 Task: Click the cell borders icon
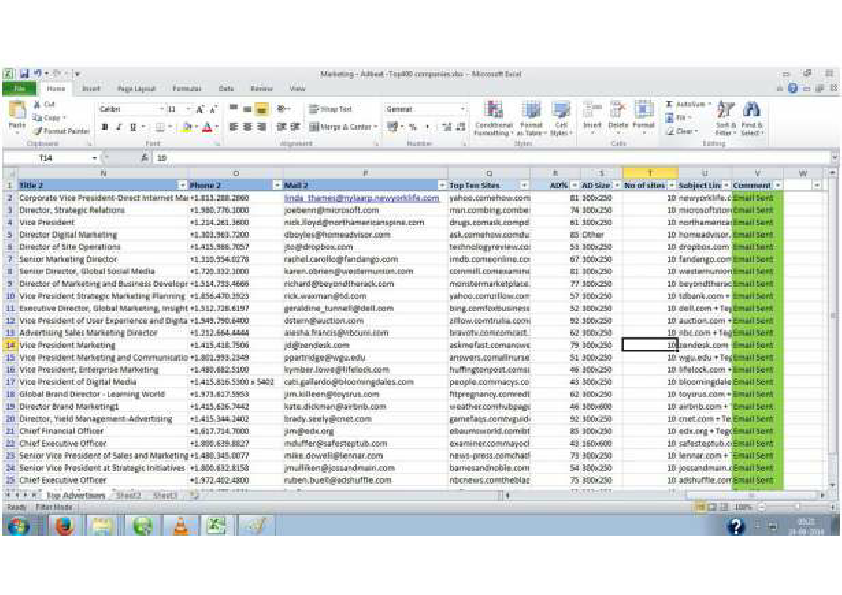(160, 127)
